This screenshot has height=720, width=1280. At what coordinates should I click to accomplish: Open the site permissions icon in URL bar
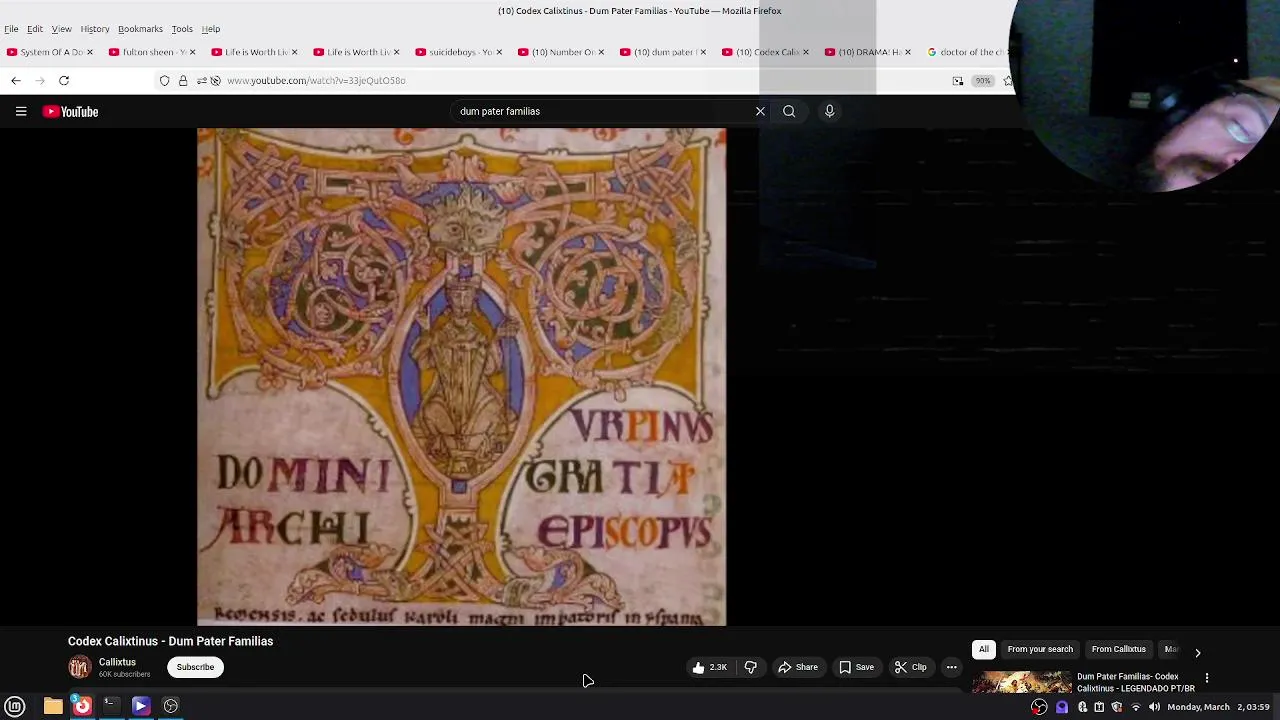tap(201, 80)
